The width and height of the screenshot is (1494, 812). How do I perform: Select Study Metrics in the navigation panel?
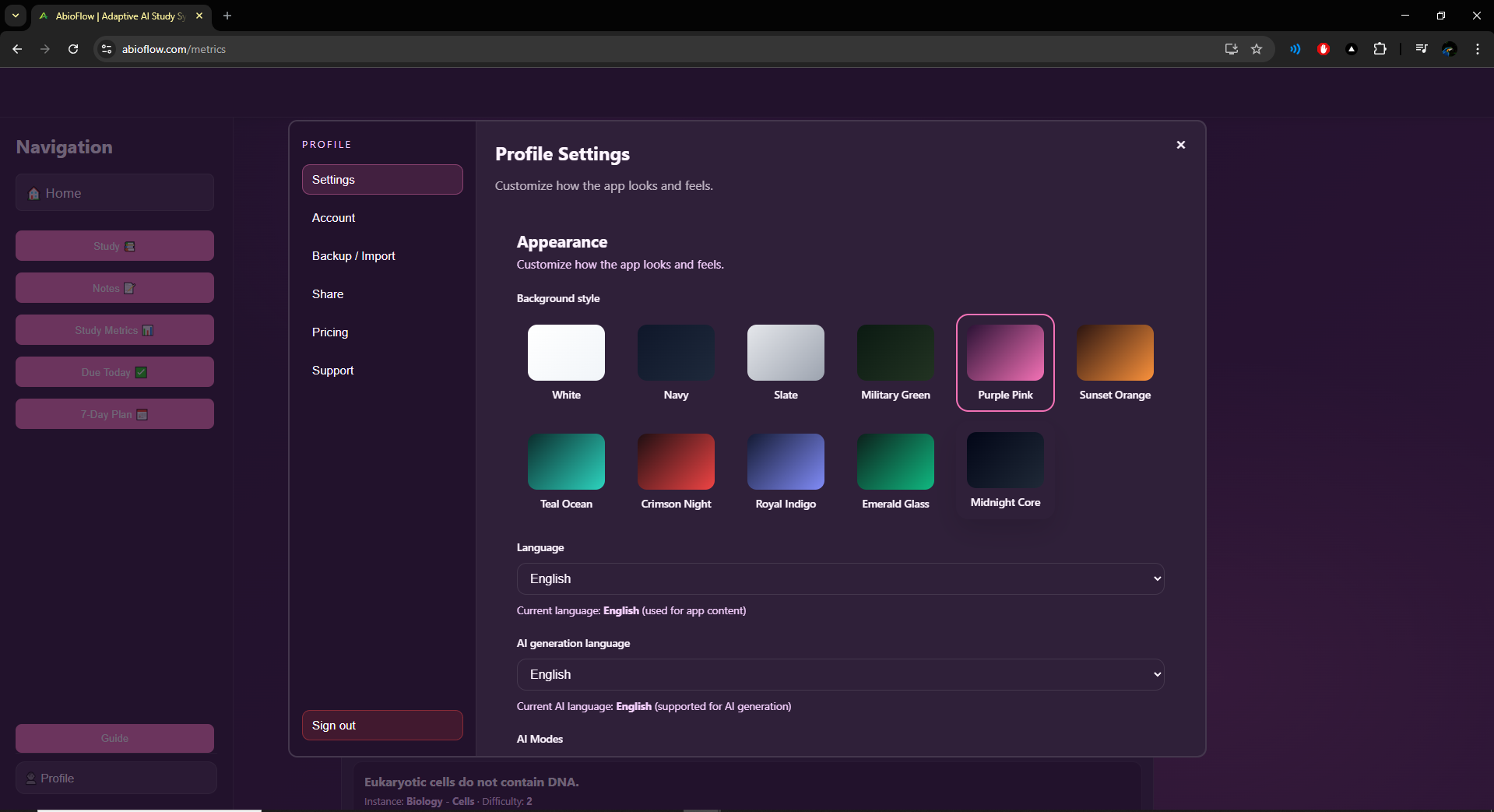(114, 329)
